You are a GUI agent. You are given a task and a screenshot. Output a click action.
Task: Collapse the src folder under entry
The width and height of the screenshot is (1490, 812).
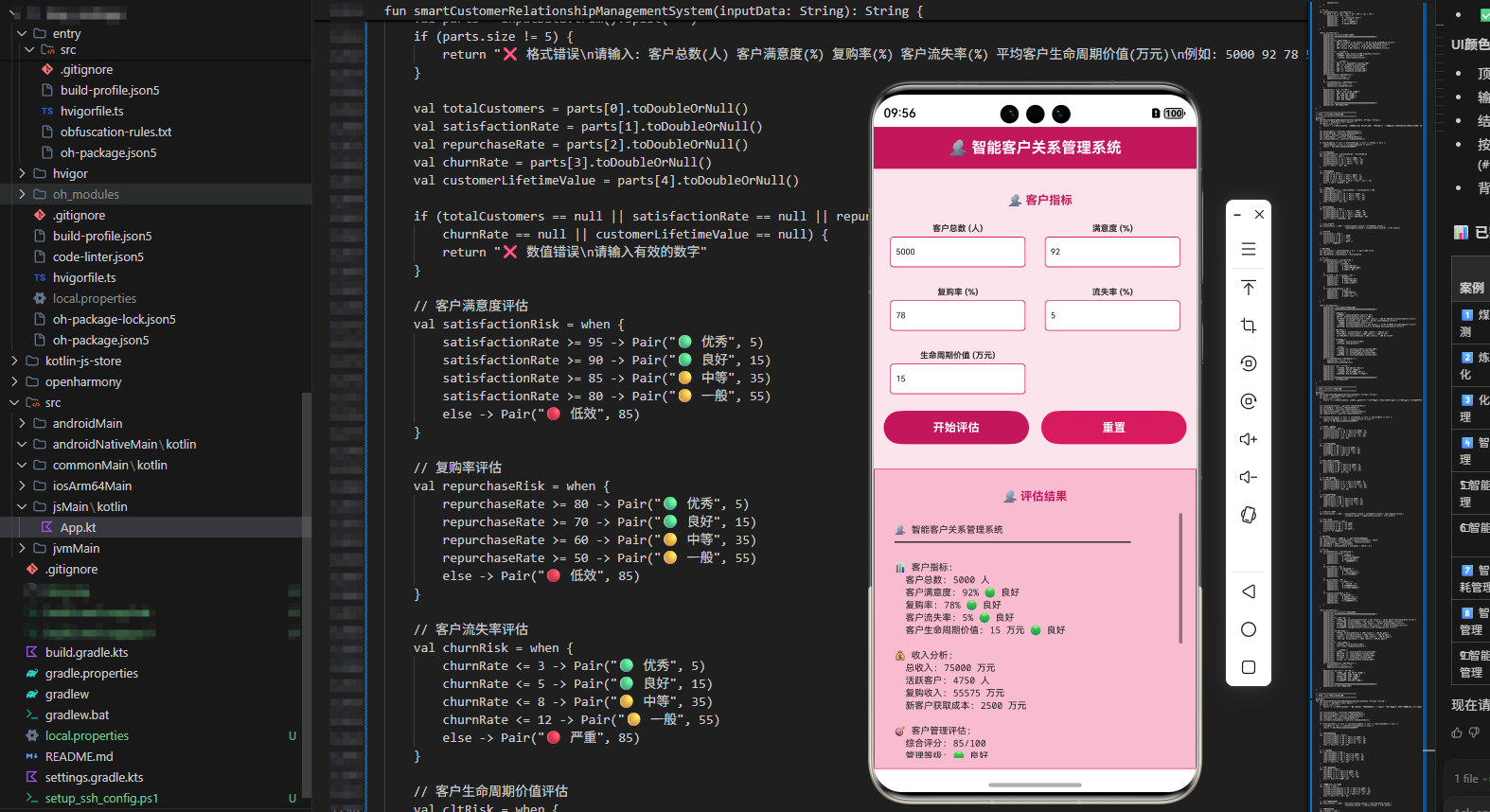click(29, 50)
